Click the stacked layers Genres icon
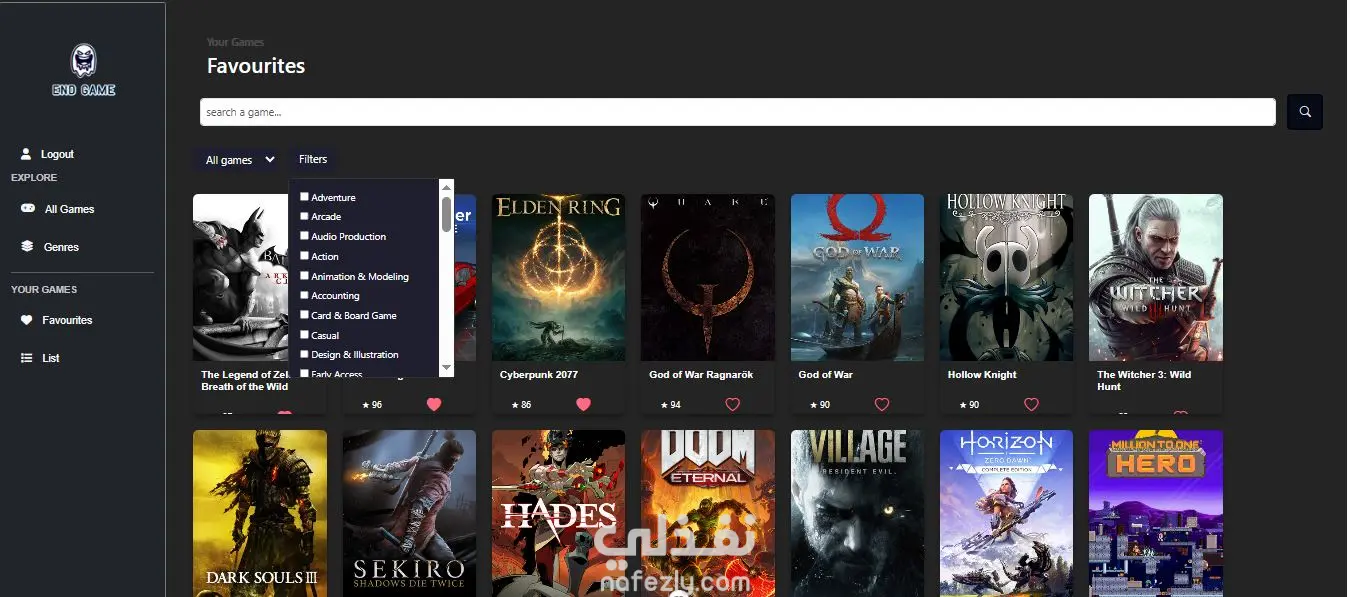Screen dimensions: 1350x597 coord(27,246)
